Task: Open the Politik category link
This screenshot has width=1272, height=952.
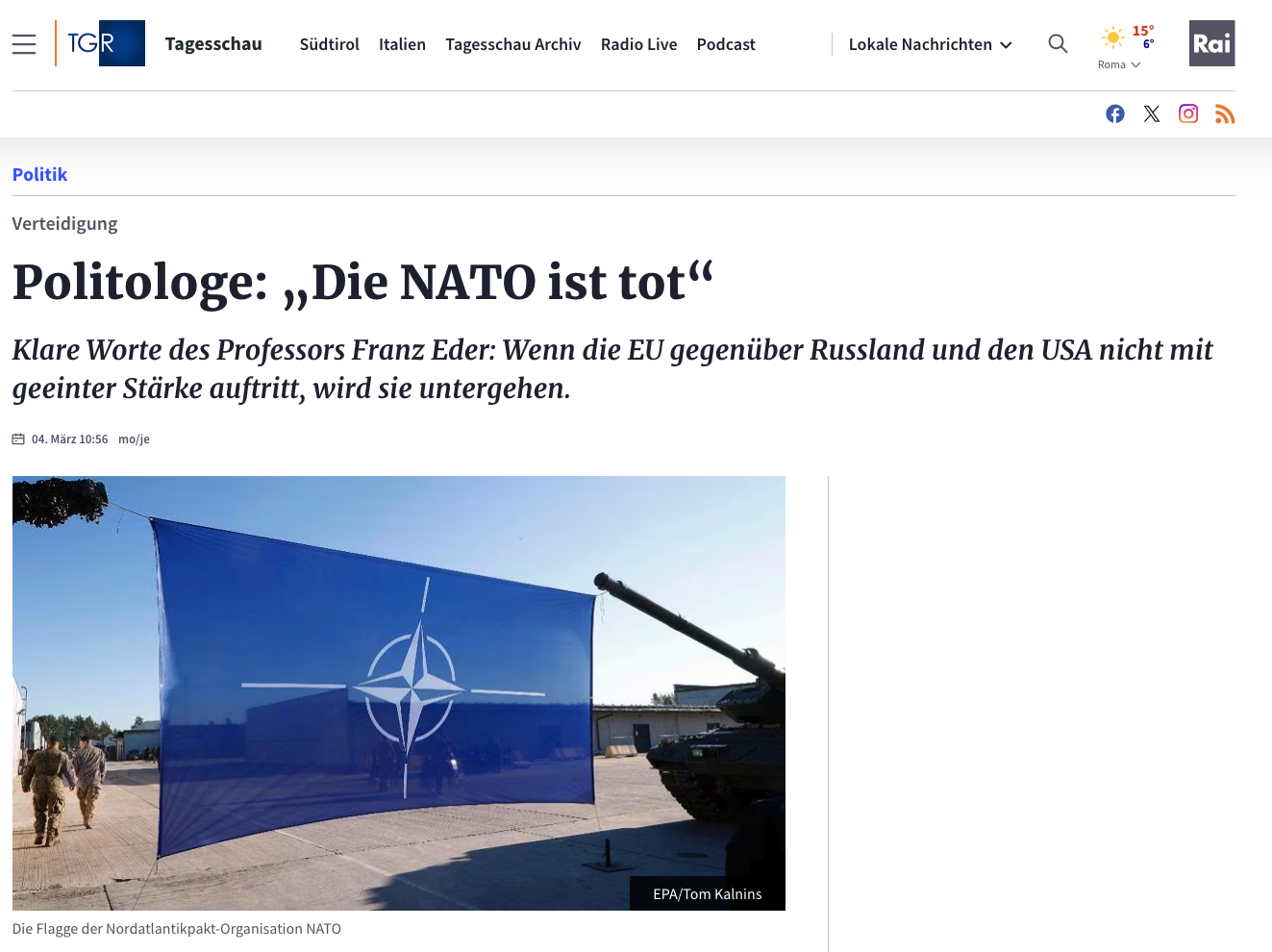Action: click(39, 174)
